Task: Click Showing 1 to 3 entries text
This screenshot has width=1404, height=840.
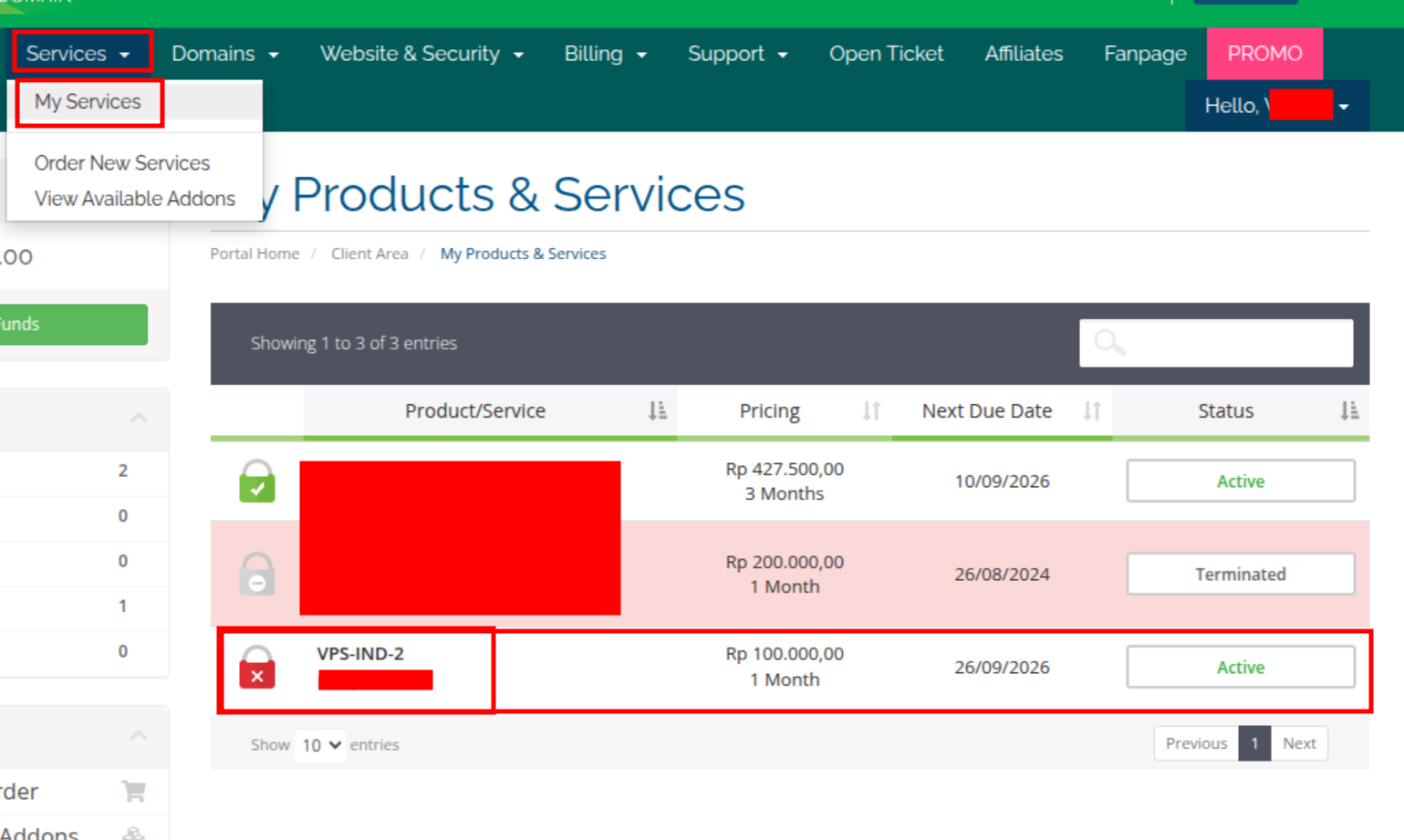Action: (x=354, y=343)
